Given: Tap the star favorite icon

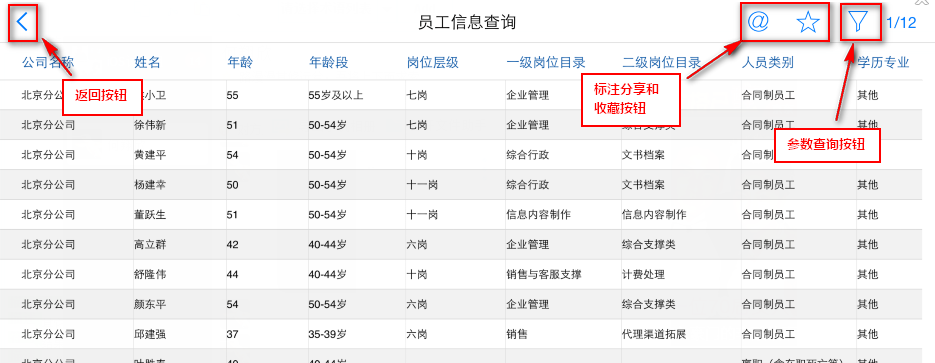Looking at the screenshot, I should click(808, 23).
